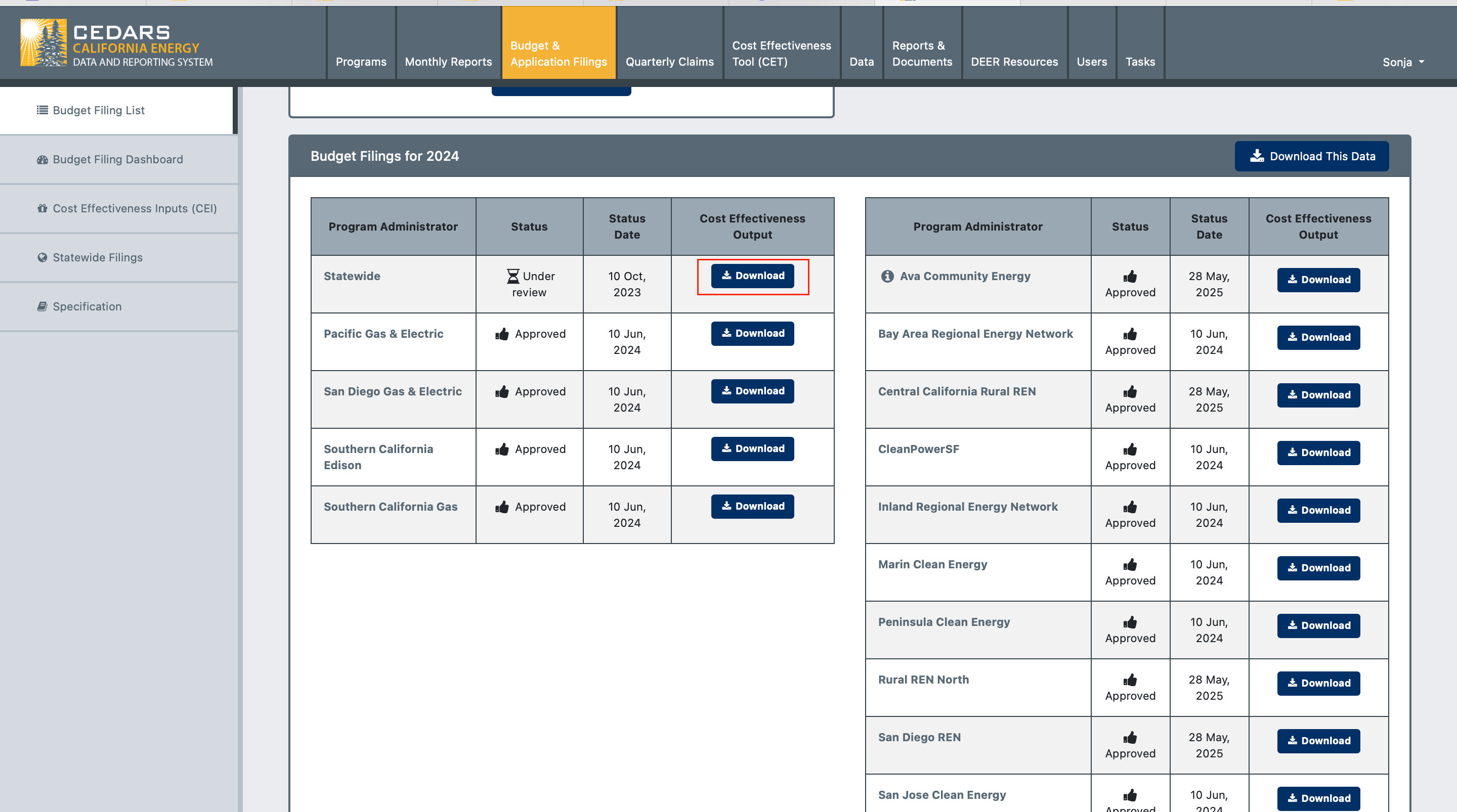Download Southern California Gas output

(x=752, y=507)
